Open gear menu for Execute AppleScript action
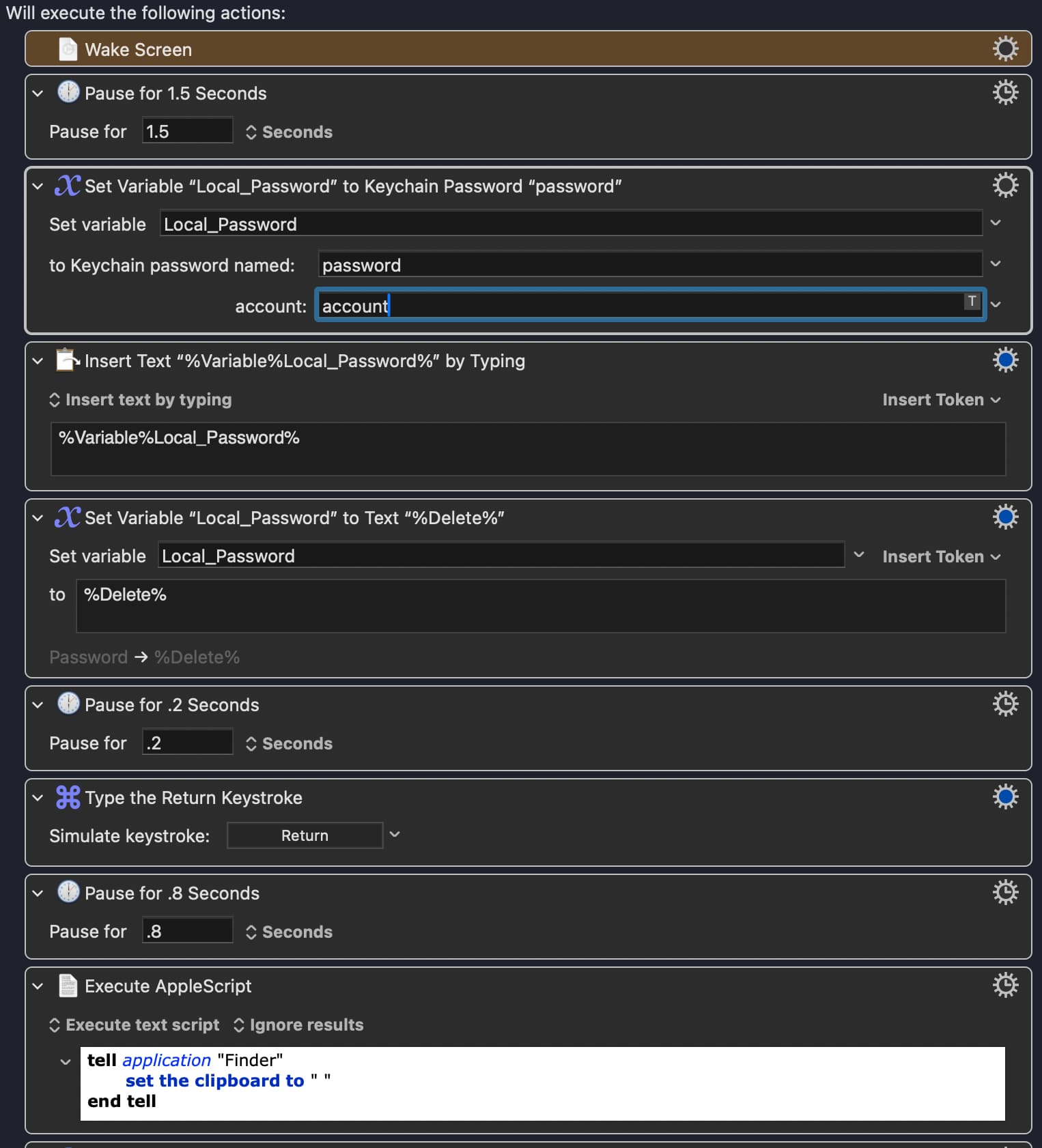The height and width of the screenshot is (1148, 1042). pos(1004,986)
